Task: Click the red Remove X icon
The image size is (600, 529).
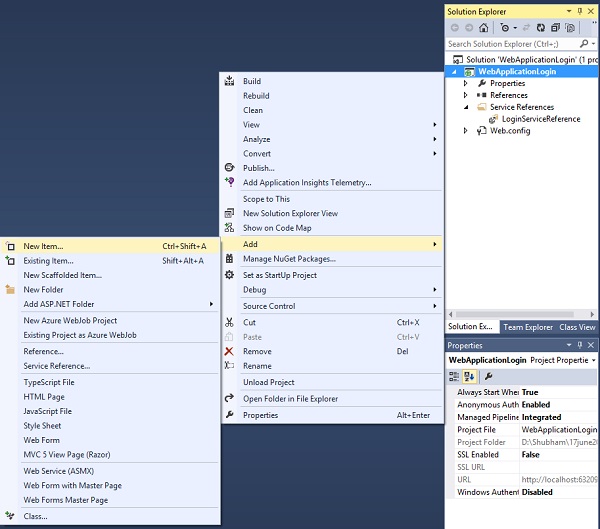Action: (229, 351)
